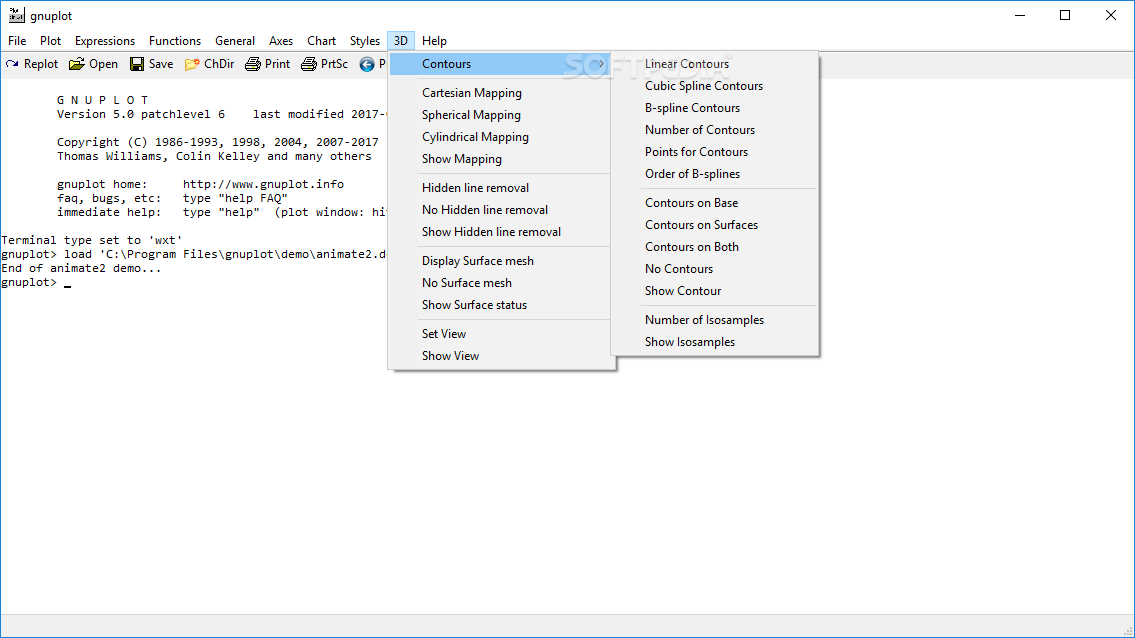Click the ChDir folder icon
The height and width of the screenshot is (638, 1135).
click(x=192, y=64)
